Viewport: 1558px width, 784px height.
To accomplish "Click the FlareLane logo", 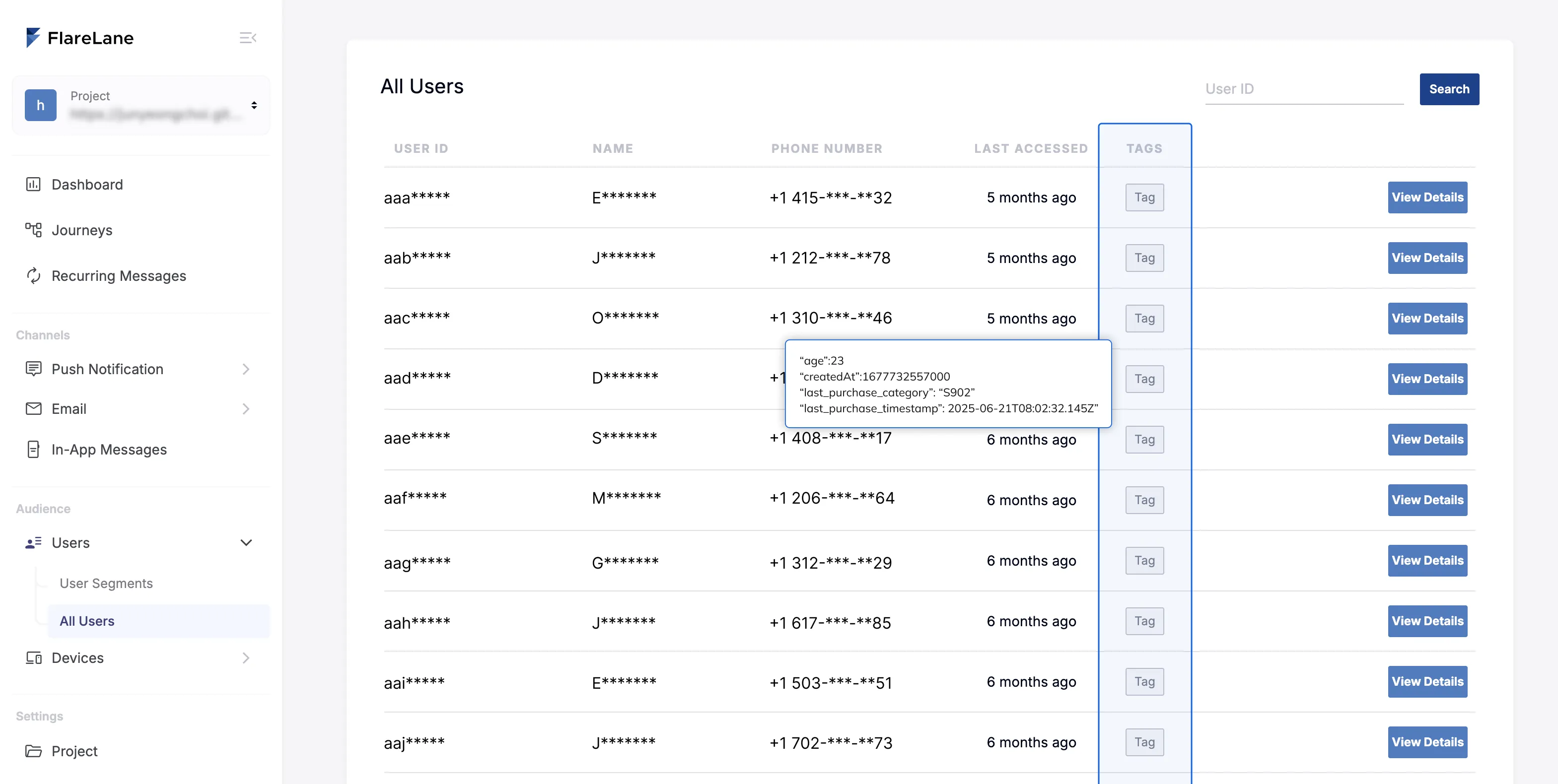I will tap(79, 38).
